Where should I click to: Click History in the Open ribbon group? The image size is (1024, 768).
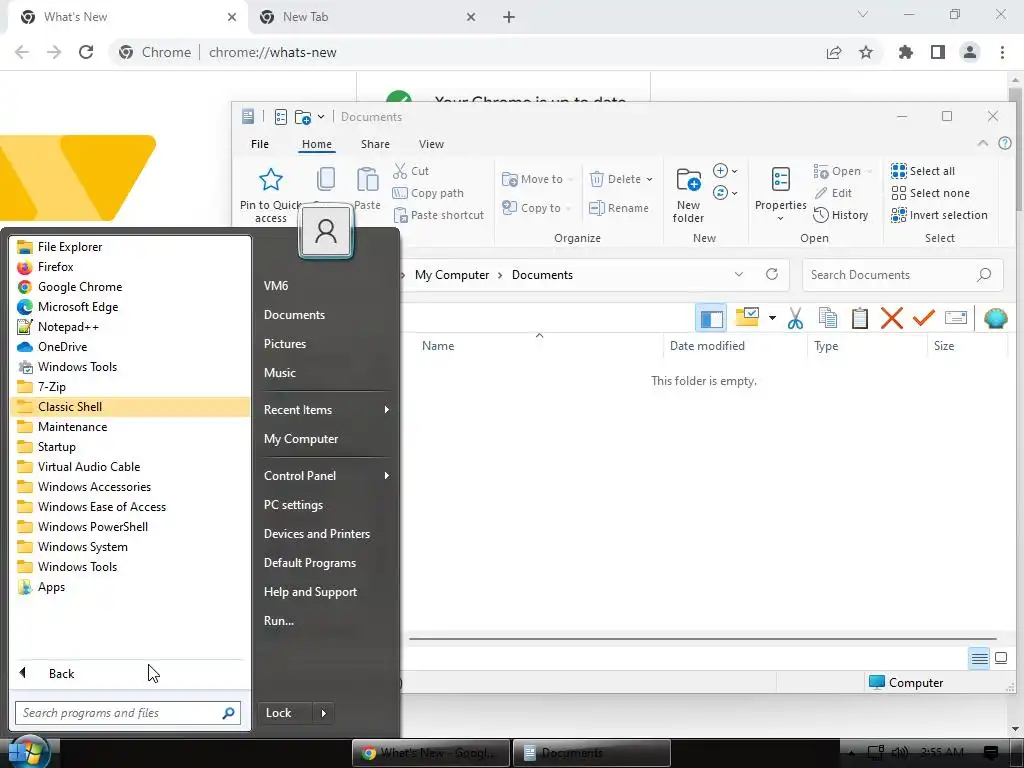coord(841,215)
